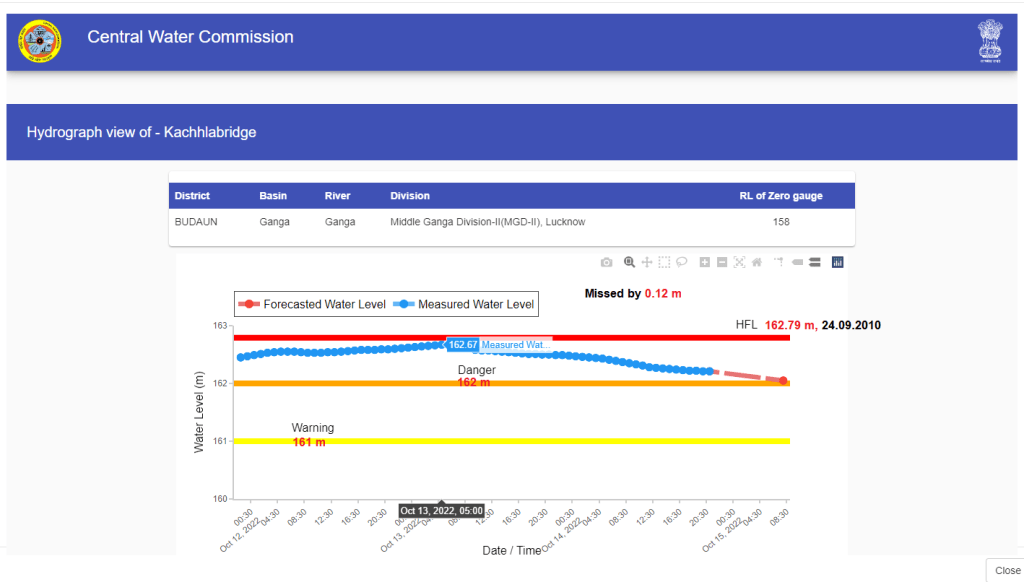
Task: Open the Plotly logo link
Action: tap(838, 262)
